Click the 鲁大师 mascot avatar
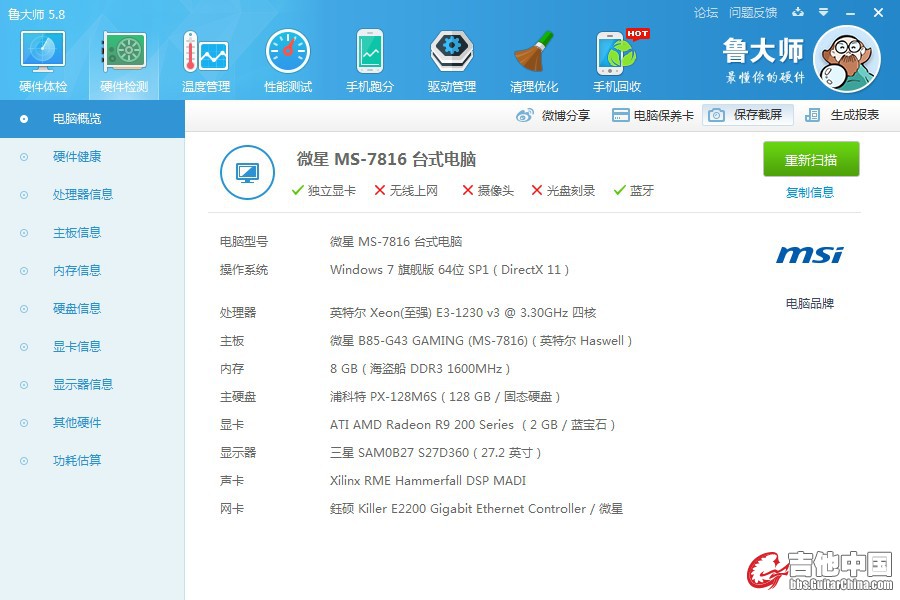Image resolution: width=900 pixels, height=600 pixels. pos(847,59)
